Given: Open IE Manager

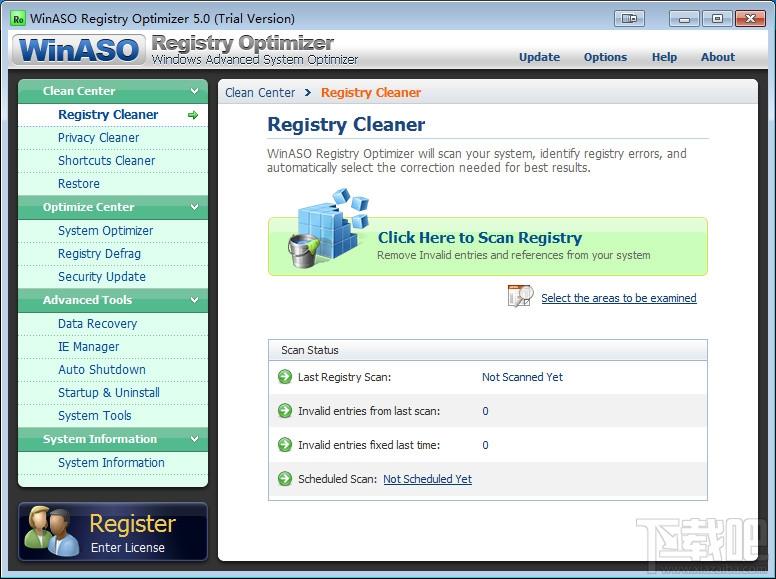Looking at the screenshot, I should 113,347.
